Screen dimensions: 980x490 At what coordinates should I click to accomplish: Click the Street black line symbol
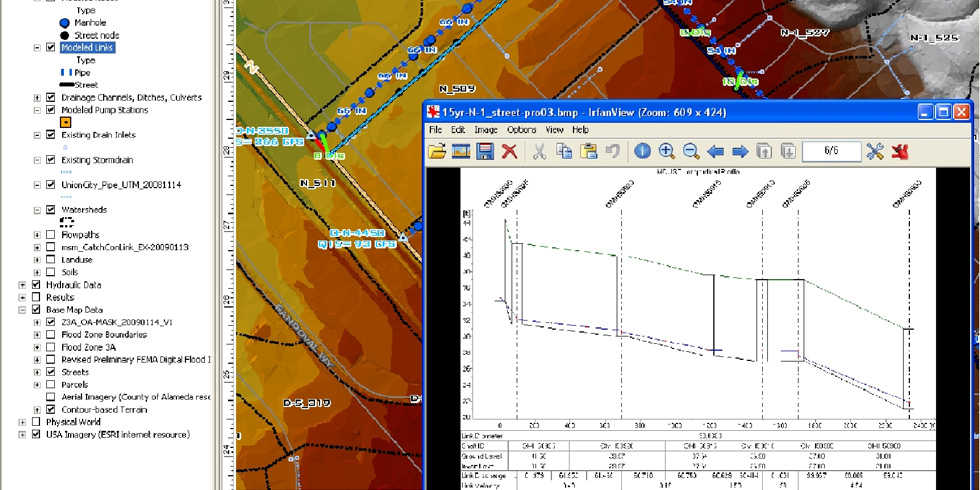coord(67,84)
